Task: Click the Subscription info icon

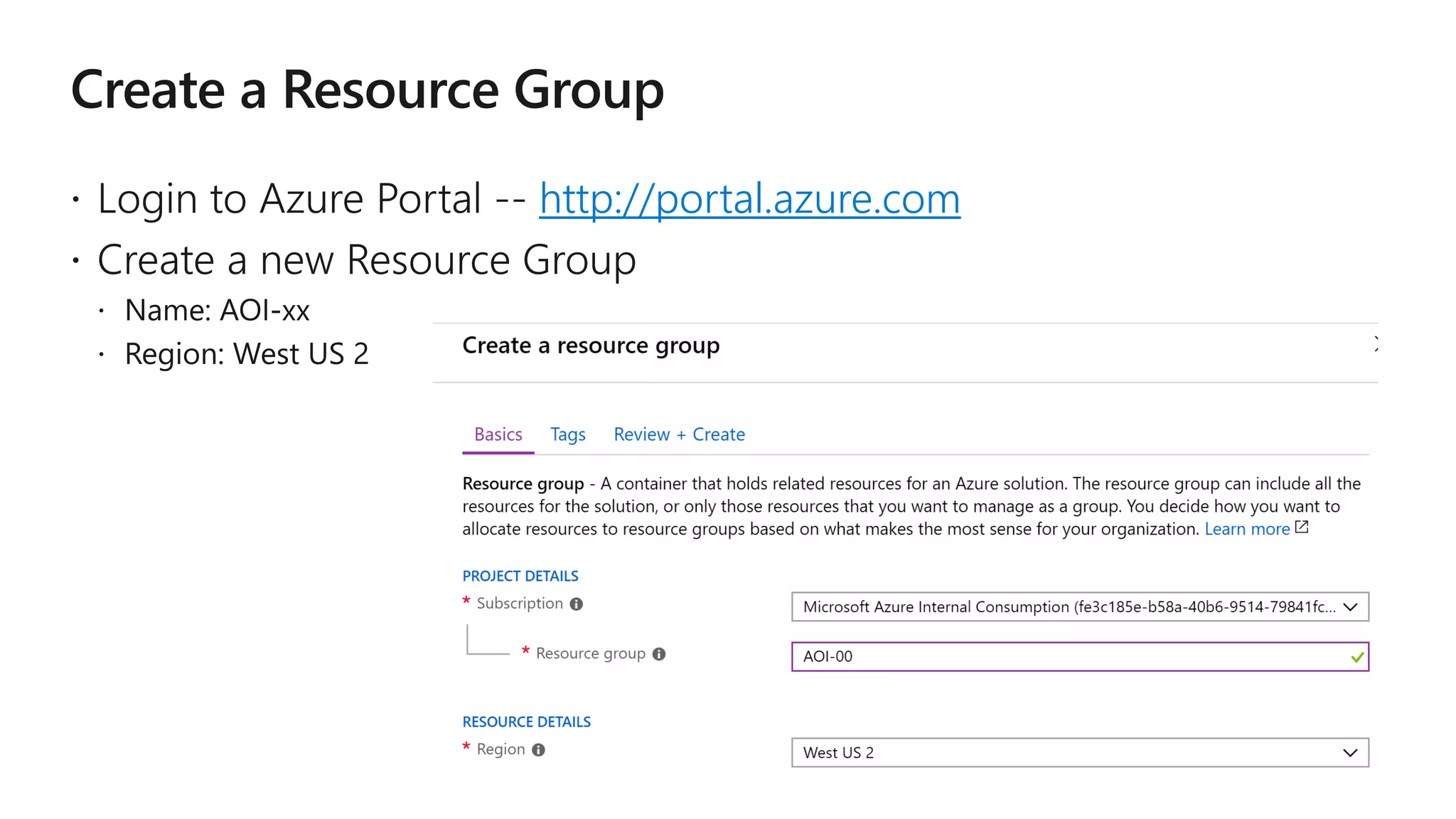Action: pyautogui.click(x=577, y=604)
